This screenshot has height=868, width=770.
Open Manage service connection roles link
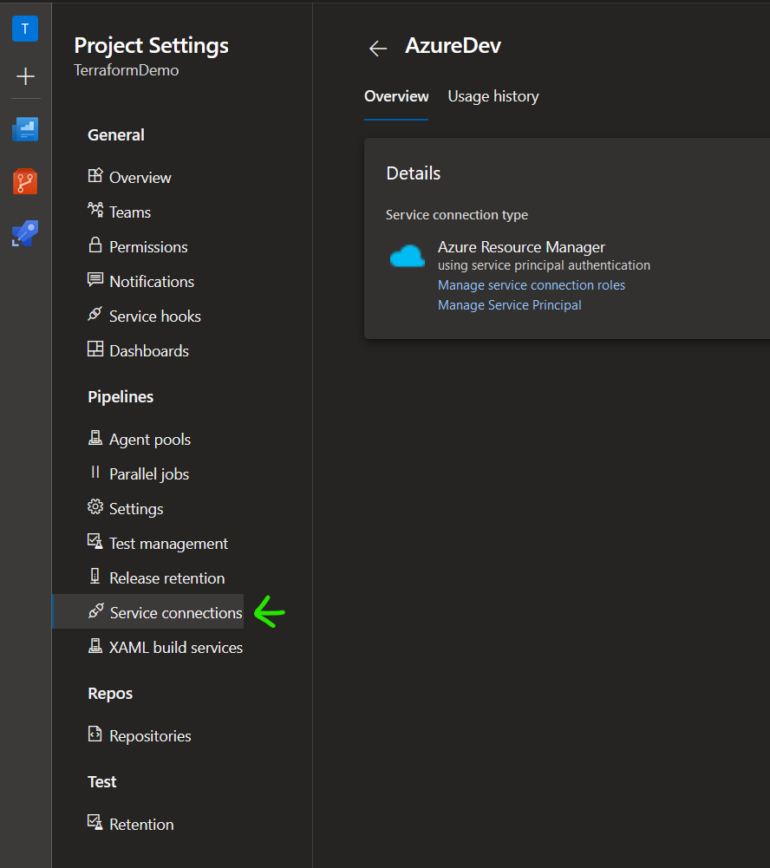coord(531,285)
